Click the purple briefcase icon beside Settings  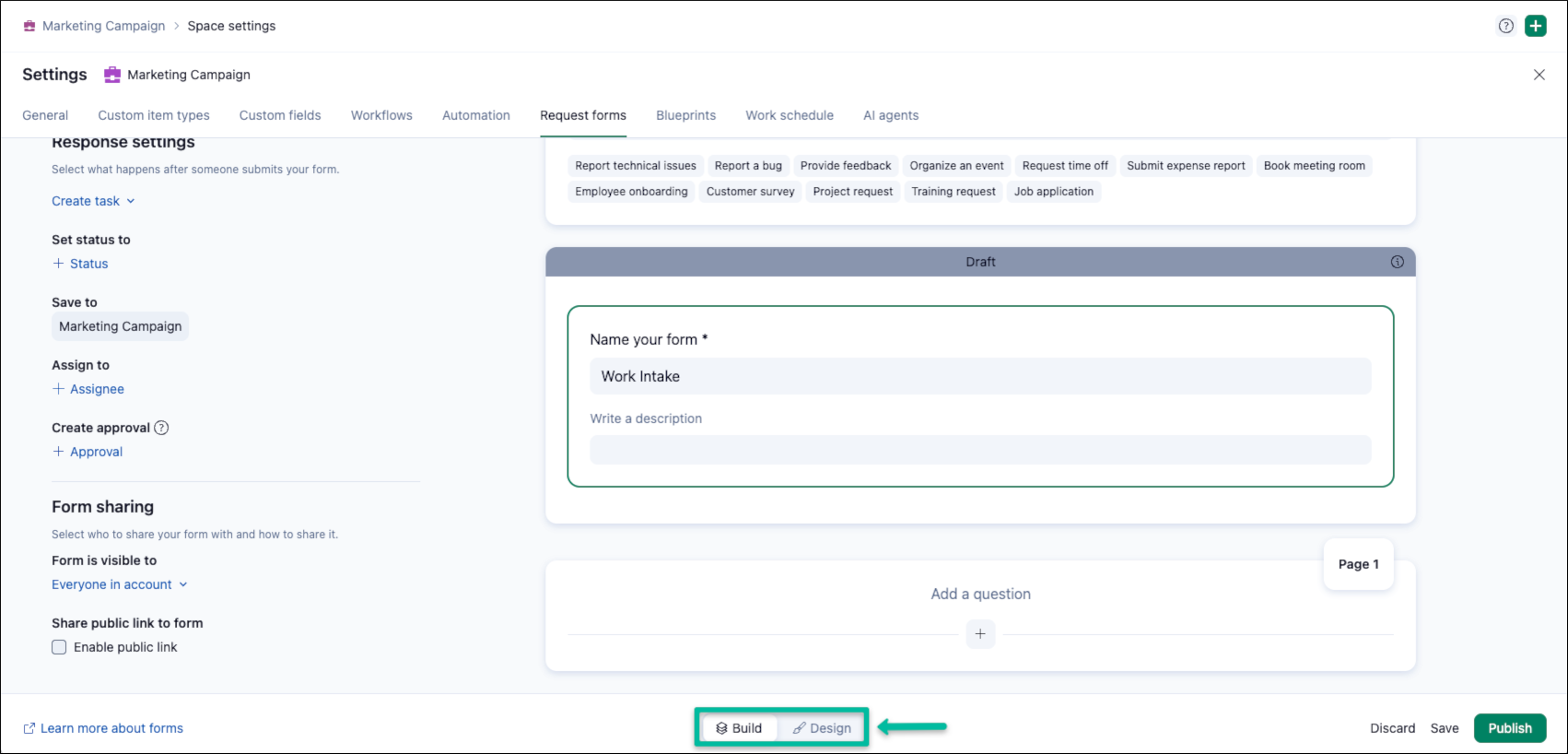point(112,75)
